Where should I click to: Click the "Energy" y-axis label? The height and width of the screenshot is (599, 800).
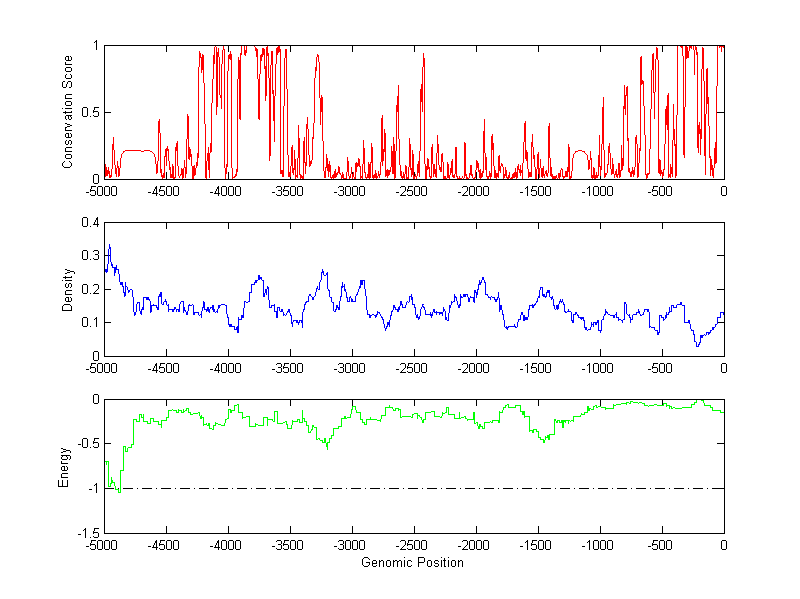63,467
